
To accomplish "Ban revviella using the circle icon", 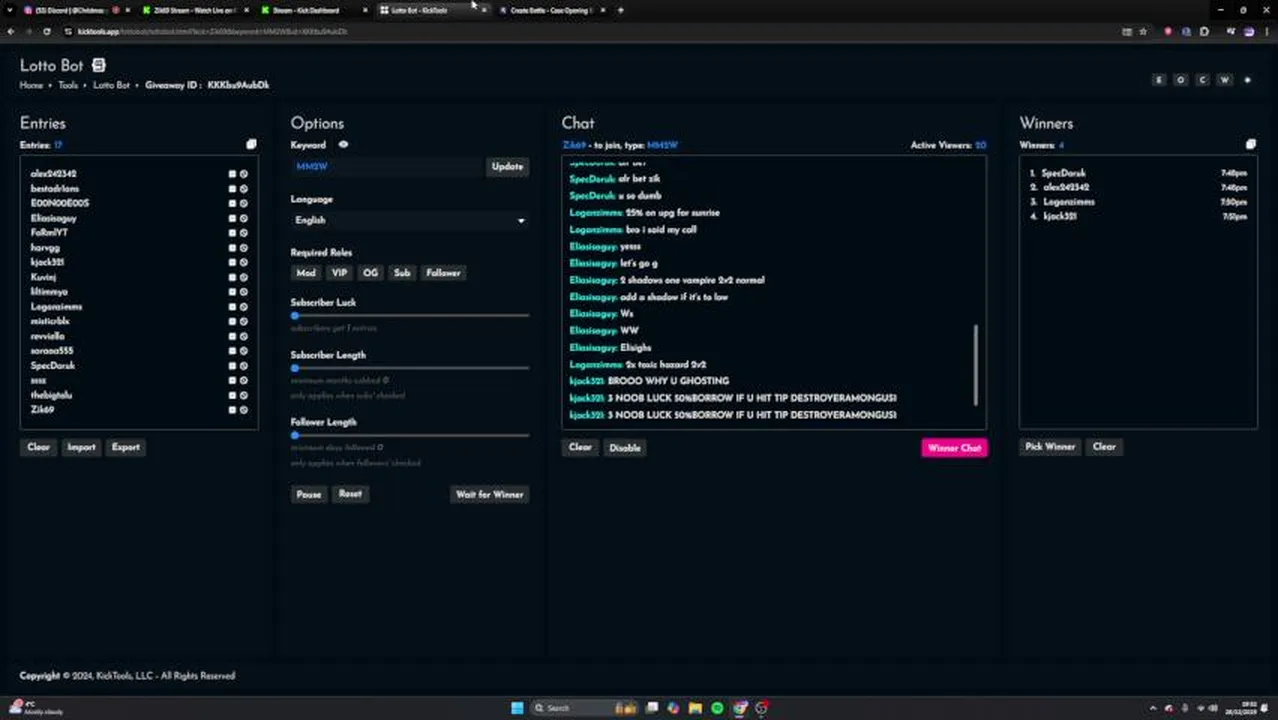I will pos(243,336).
